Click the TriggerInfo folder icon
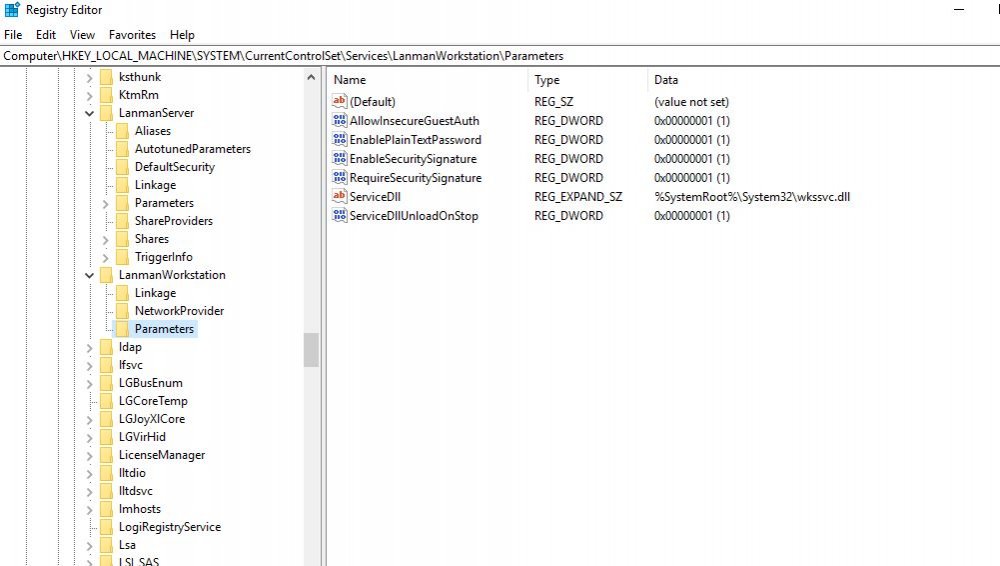Viewport: 1000px width, 566px height. click(x=122, y=257)
